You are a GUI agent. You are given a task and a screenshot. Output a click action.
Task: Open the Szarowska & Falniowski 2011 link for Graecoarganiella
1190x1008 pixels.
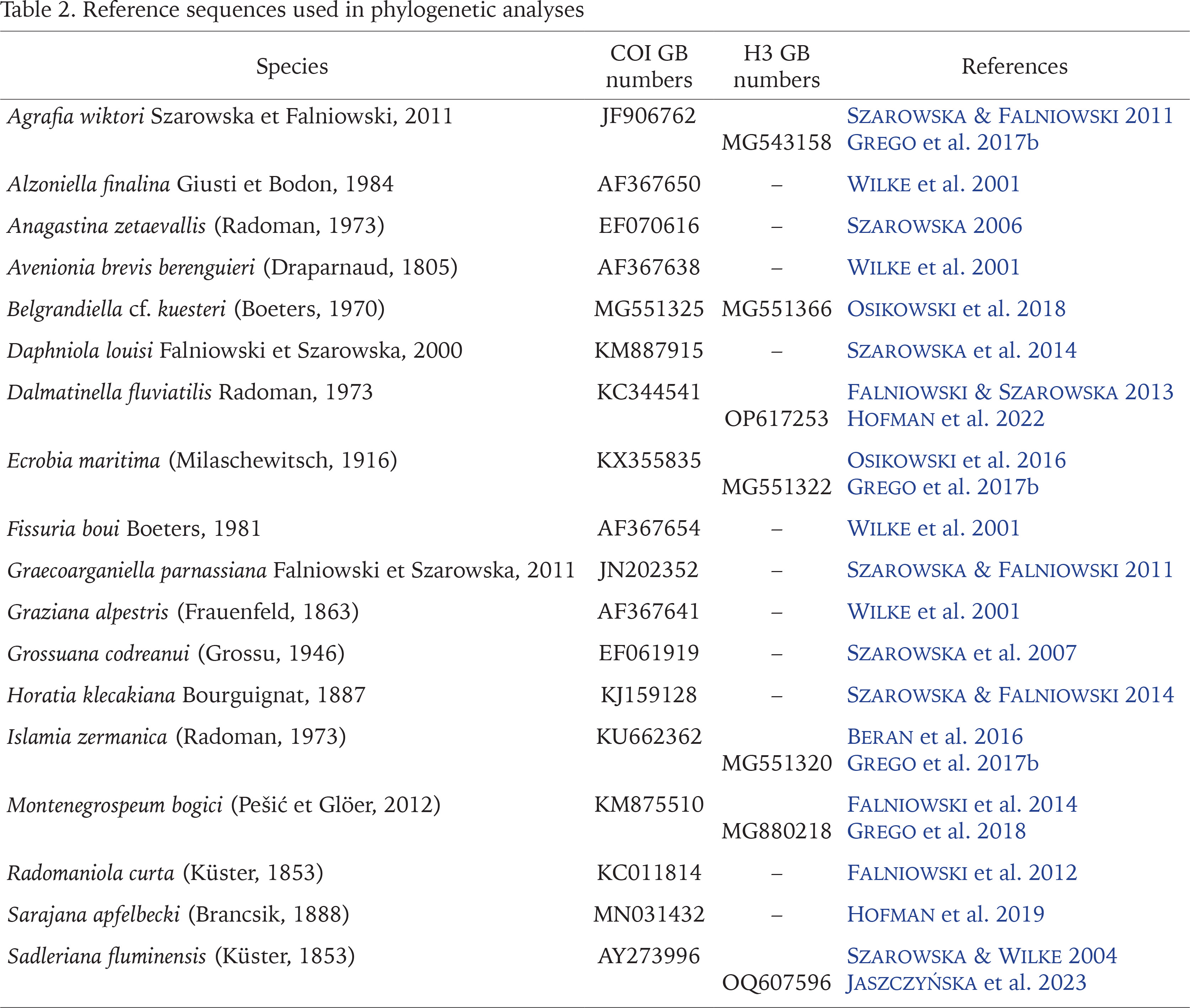1009,570
